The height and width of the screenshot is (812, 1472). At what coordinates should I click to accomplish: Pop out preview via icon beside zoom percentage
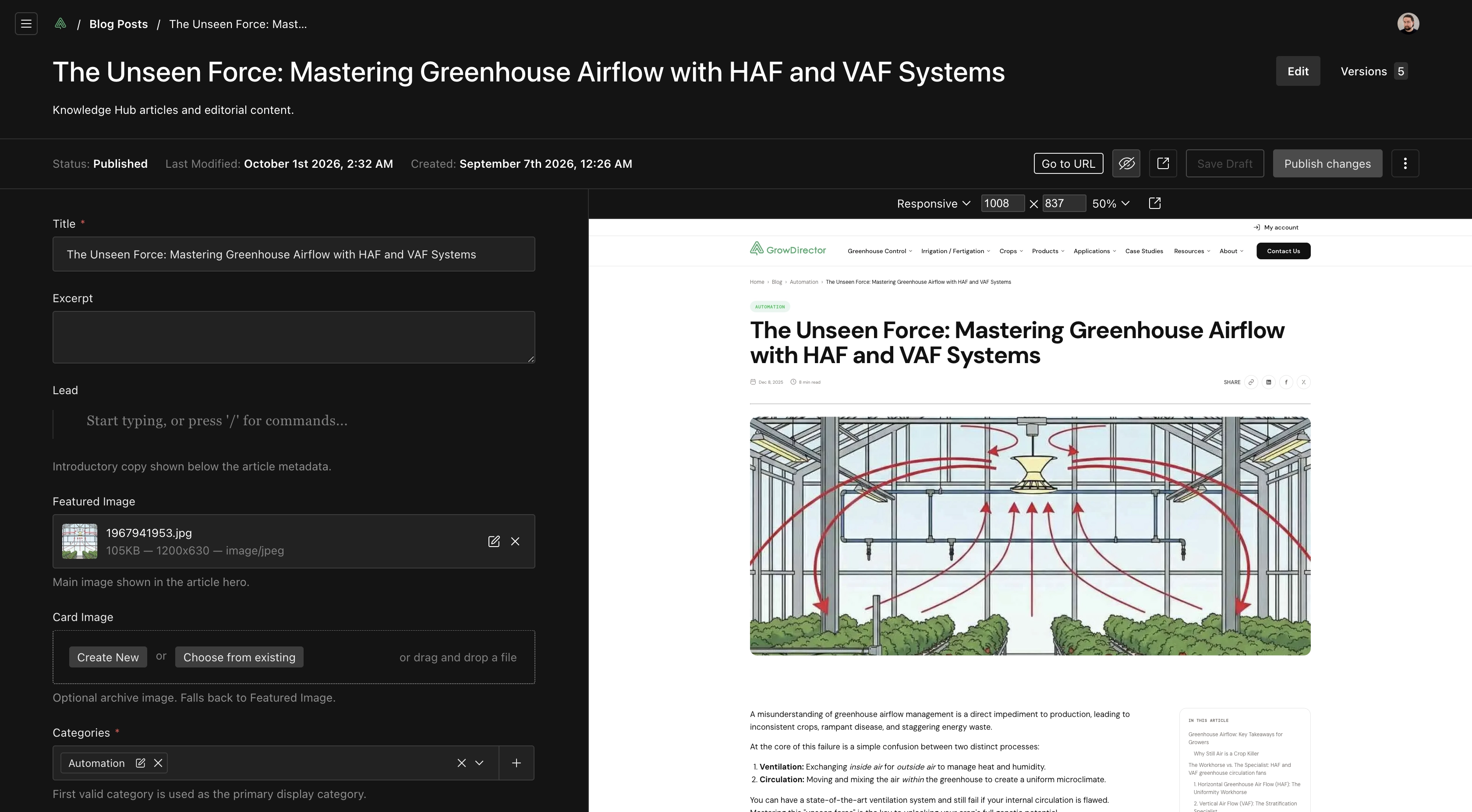(1155, 203)
